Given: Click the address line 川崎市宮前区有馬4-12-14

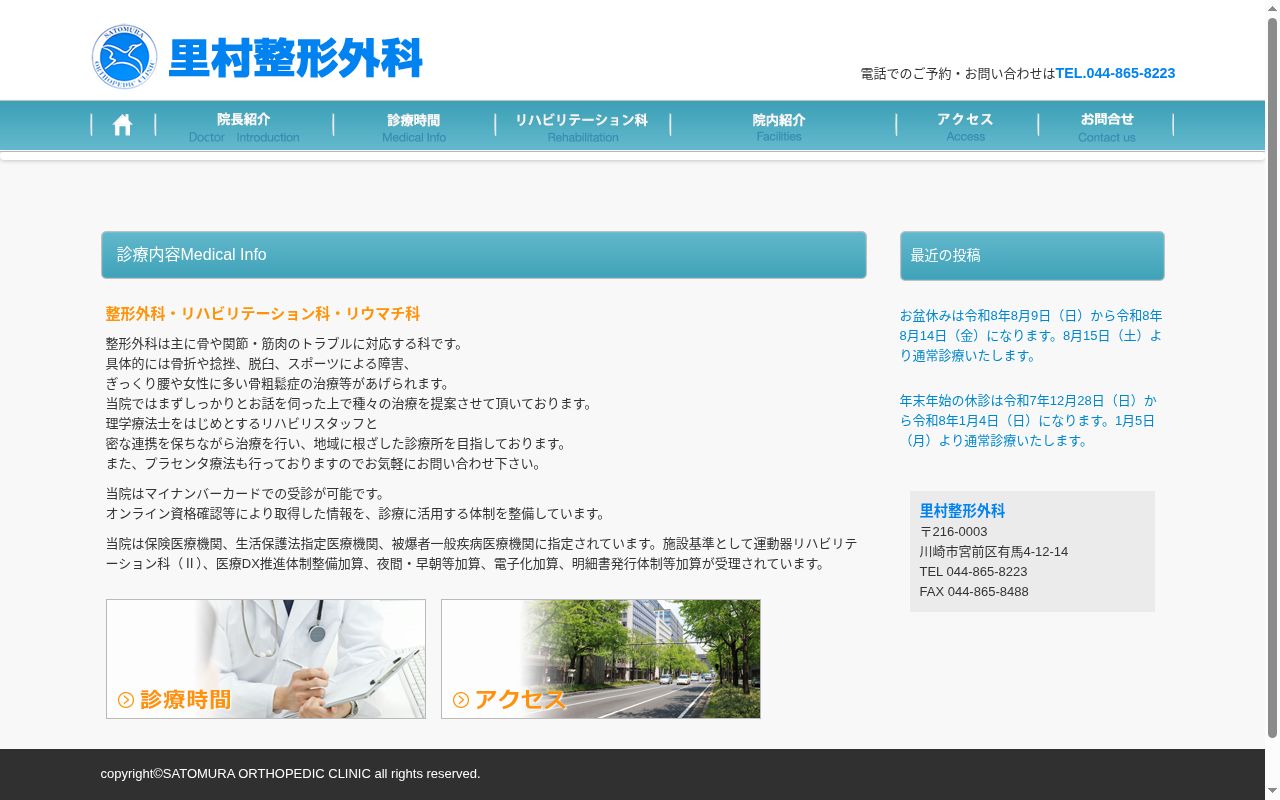Looking at the screenshot, I should (x=994, y=552).
